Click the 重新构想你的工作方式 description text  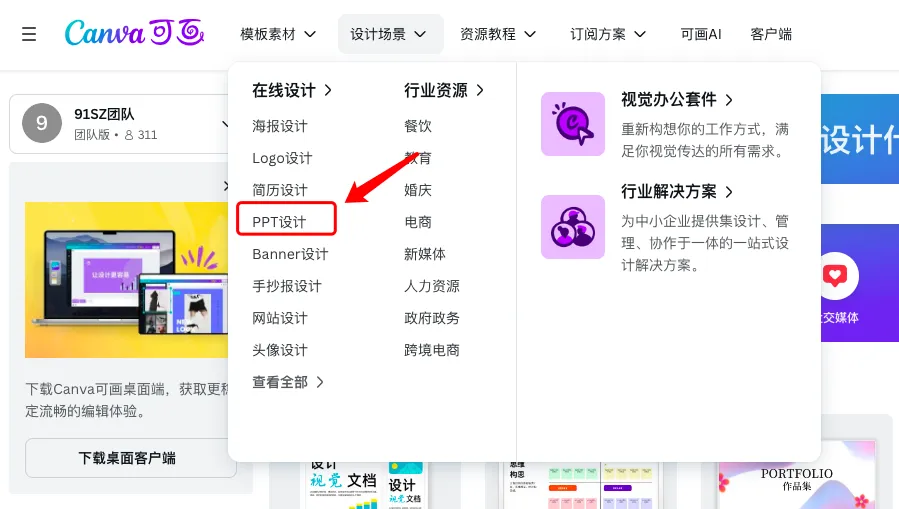click(x=705, y=140)
